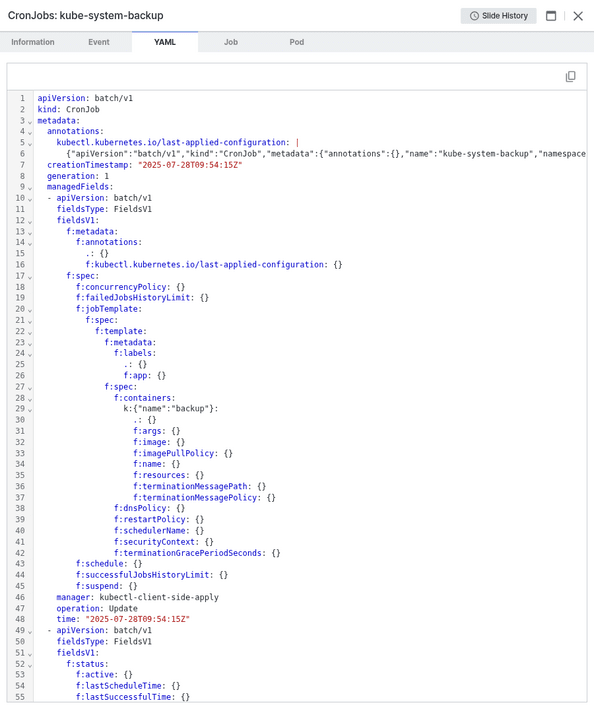Viewport: 594px width, 713px height.
Task: Collapse the metadata fold on line 3
Action: click(30, 121)
